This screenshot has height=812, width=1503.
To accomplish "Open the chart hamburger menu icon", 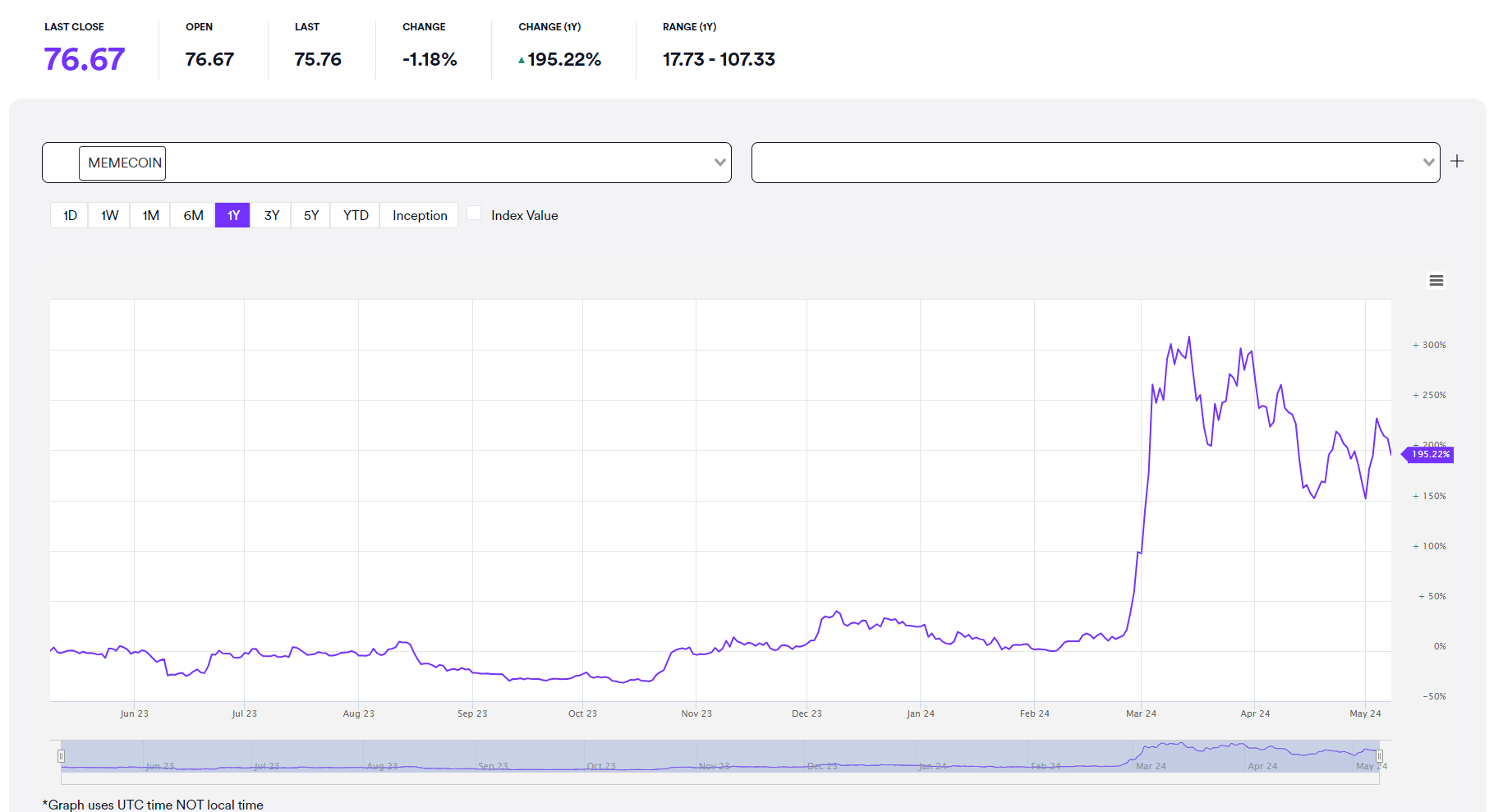I will [1436, 281].
